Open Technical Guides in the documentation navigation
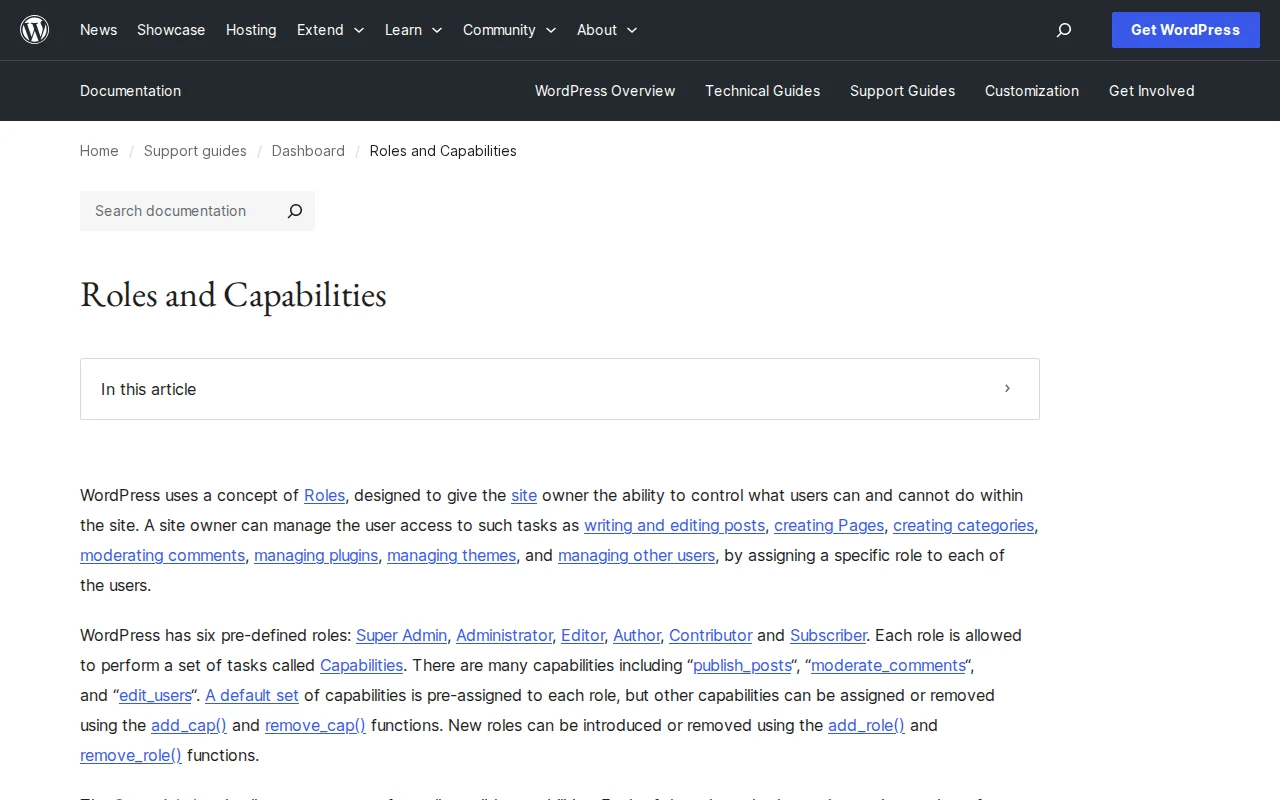Image resolution: width=1280 pixels, height=800 pixels. point(762,91)
